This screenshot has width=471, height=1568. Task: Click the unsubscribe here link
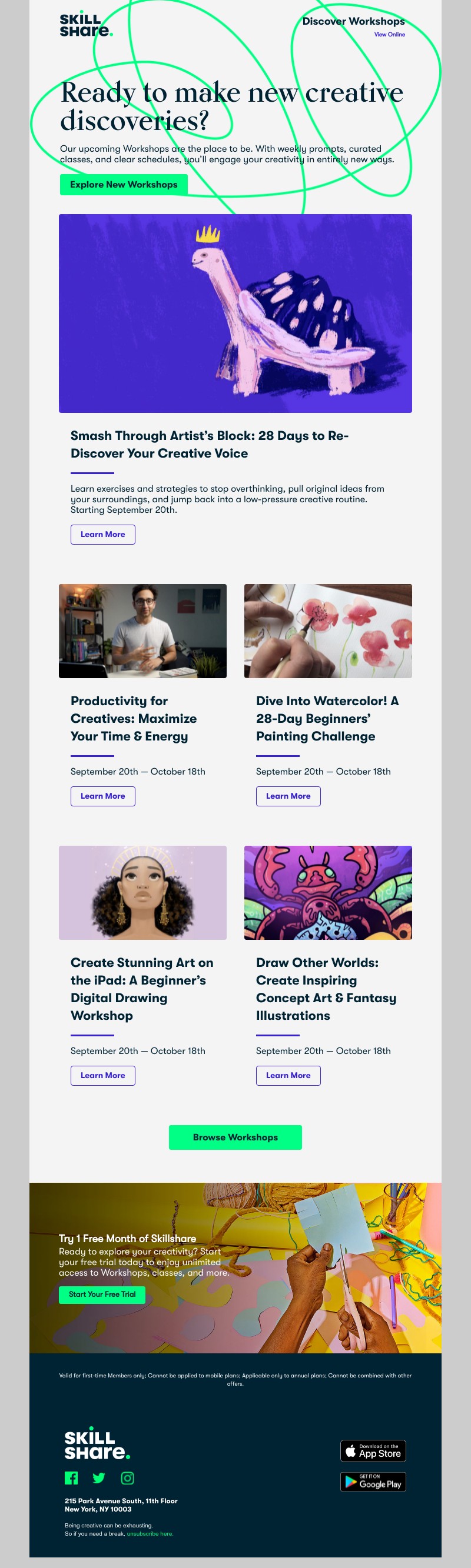point(150,1533)
